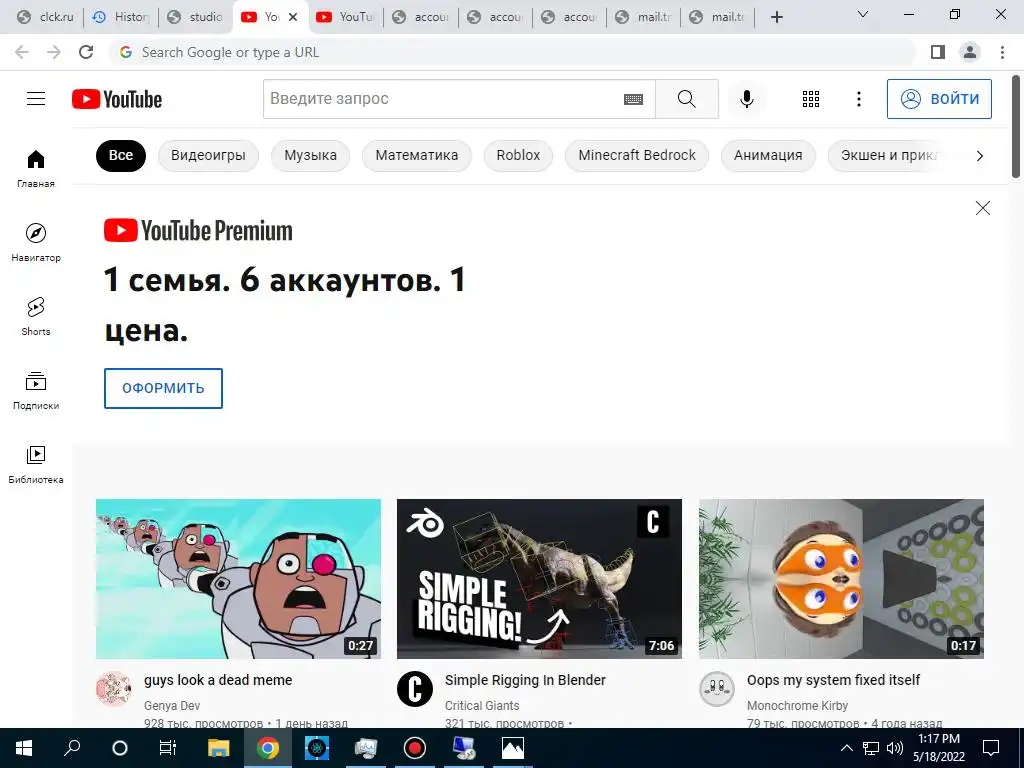
Task: Select the Все filter chip
Action: click(x=121, y=156)
